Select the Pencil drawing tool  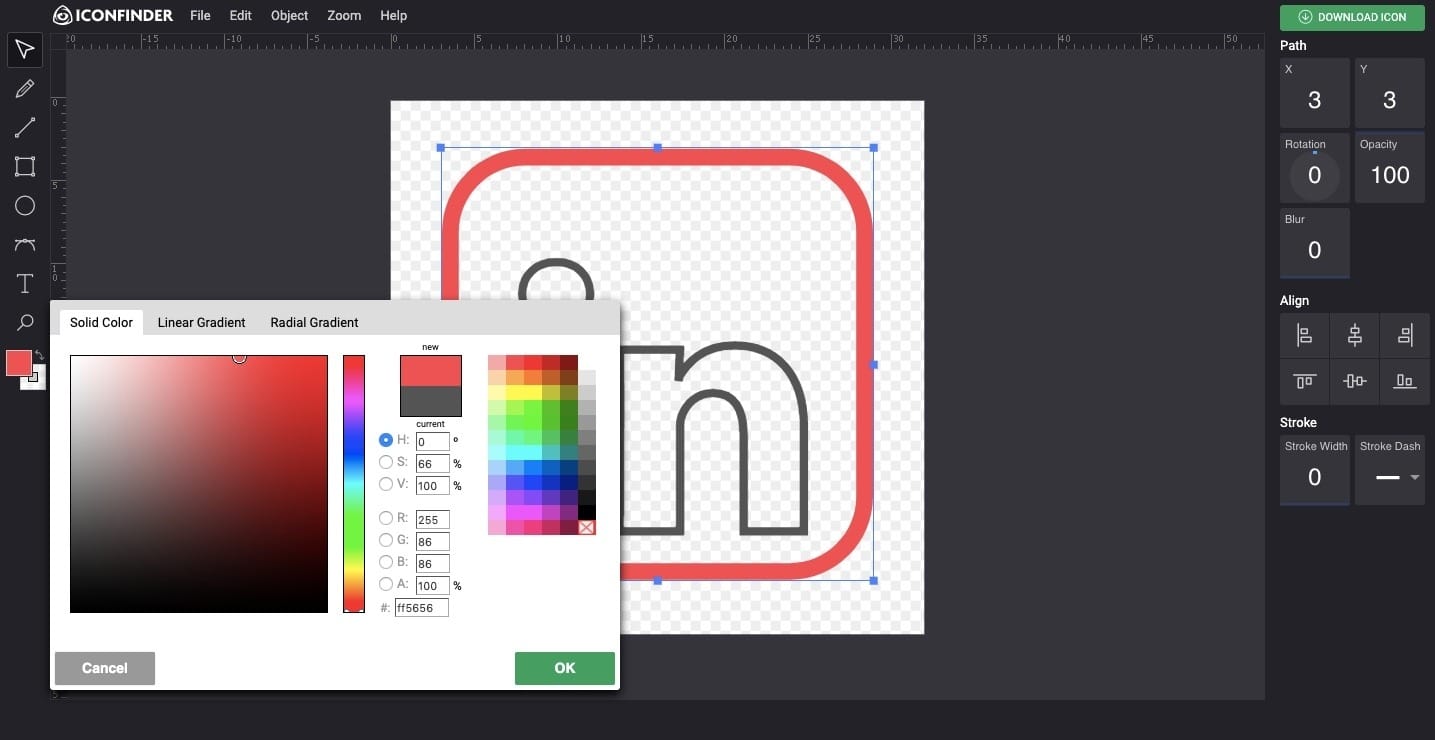(x=25, y=89)
